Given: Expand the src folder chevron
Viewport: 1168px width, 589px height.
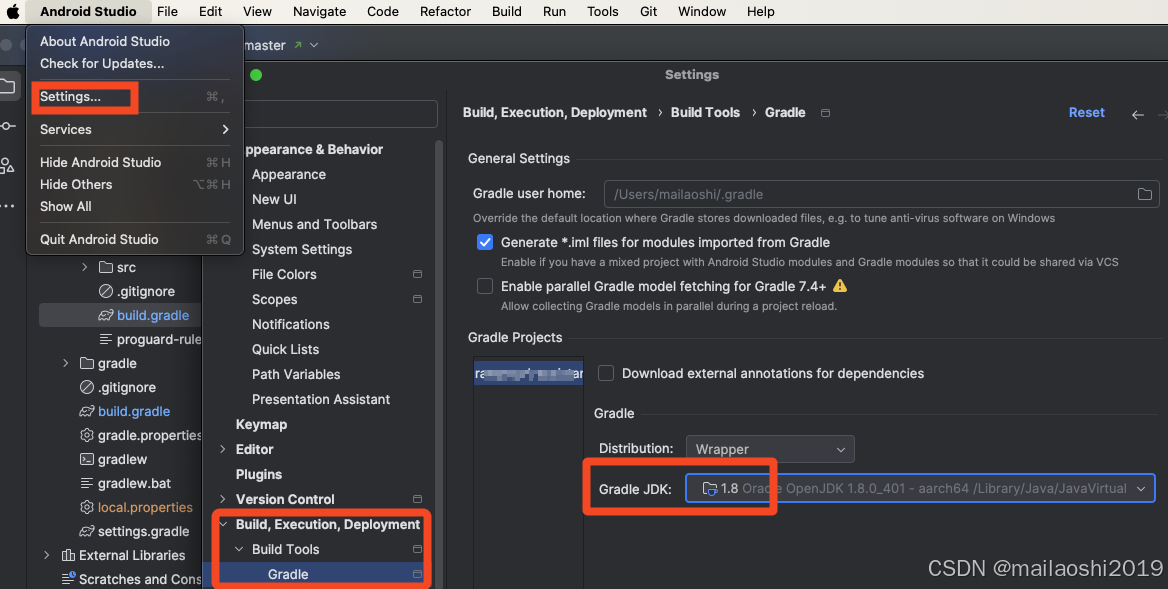Looking at the screenshot, I should point(84,267).
